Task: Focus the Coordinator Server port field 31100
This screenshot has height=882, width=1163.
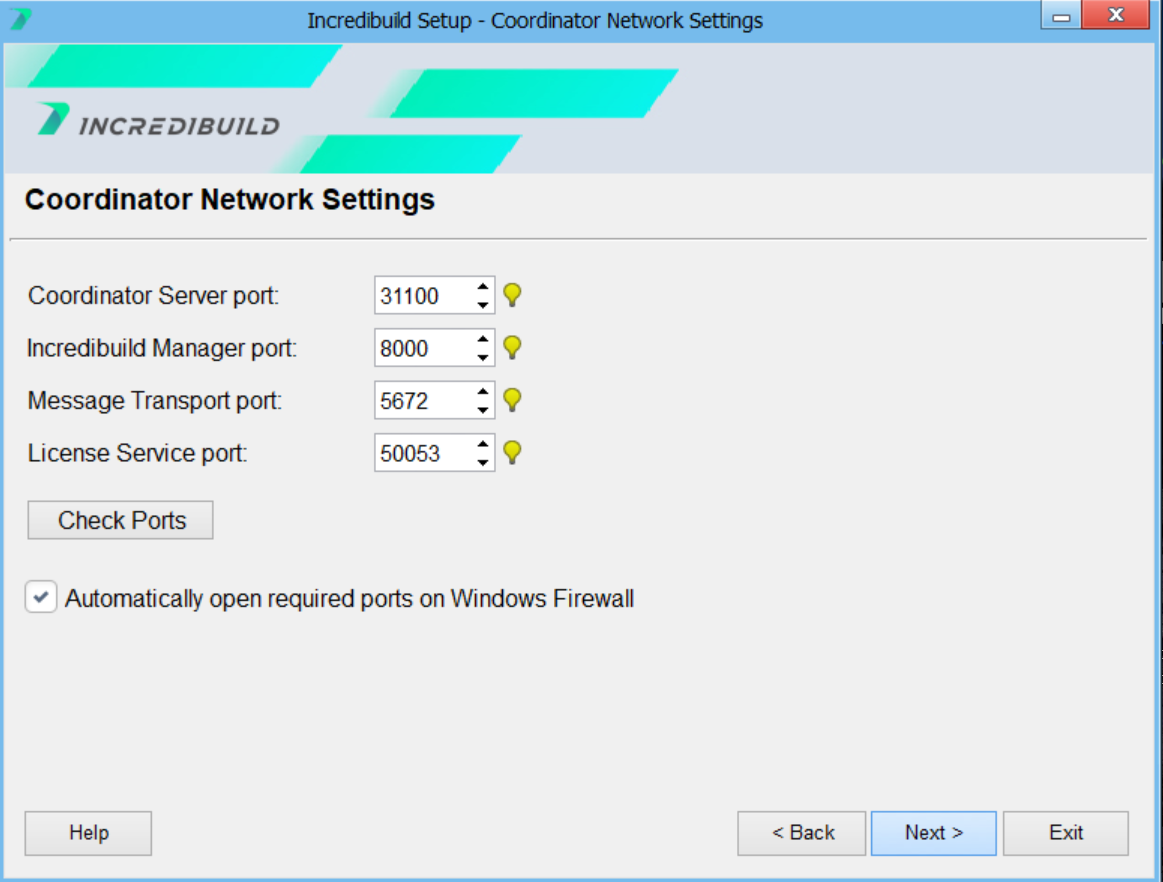Action: coord(422,296)
